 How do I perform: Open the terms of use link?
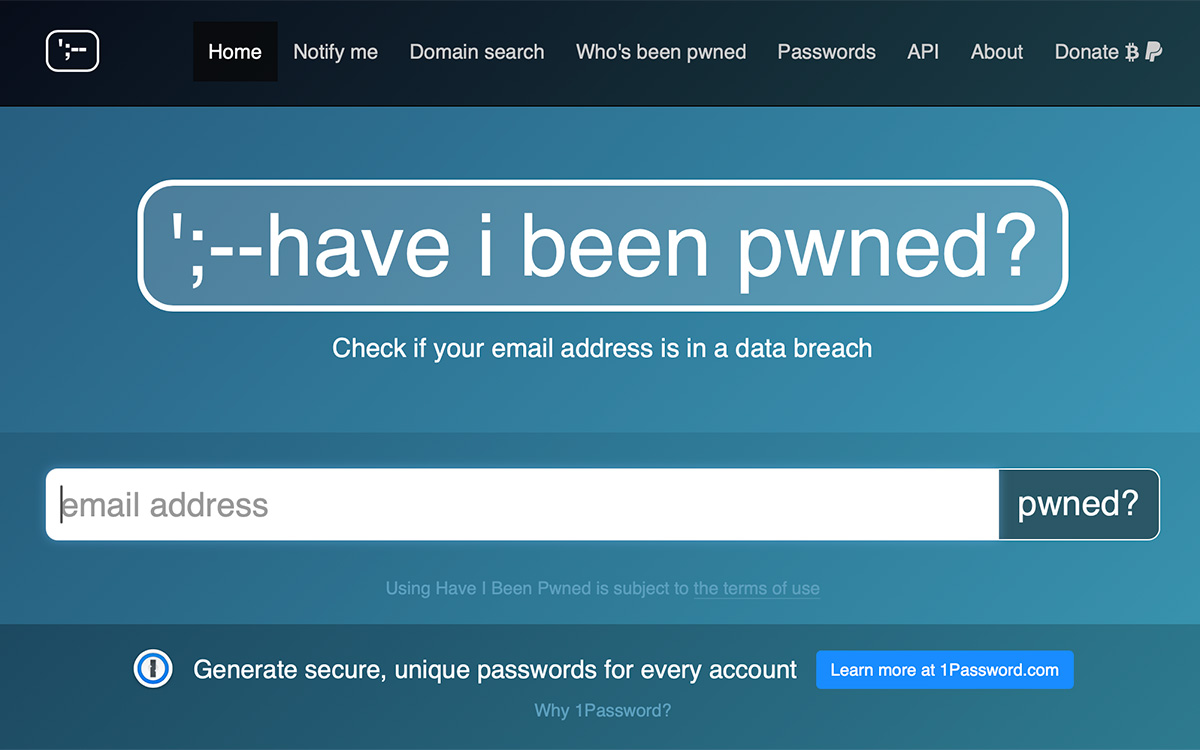click(x=756, y=588)
